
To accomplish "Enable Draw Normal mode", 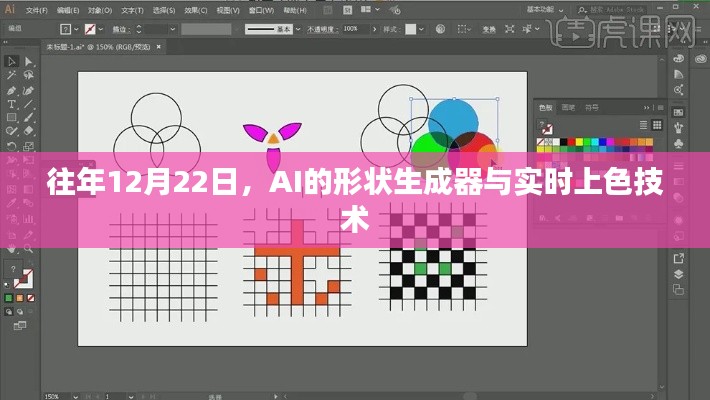I will [9, 312].
